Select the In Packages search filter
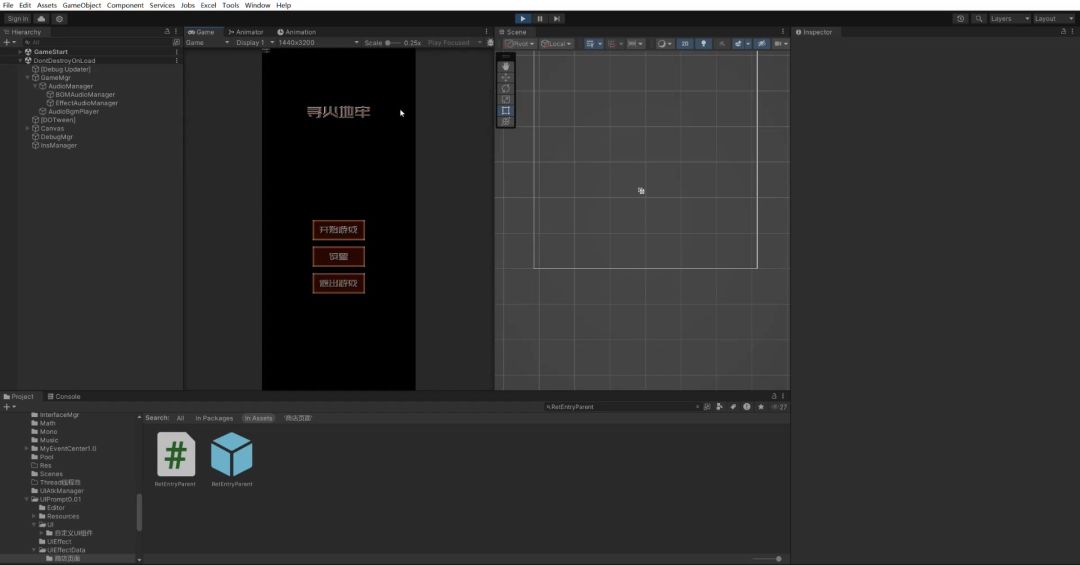1080x565 pixels. click(x=214, y=418)
